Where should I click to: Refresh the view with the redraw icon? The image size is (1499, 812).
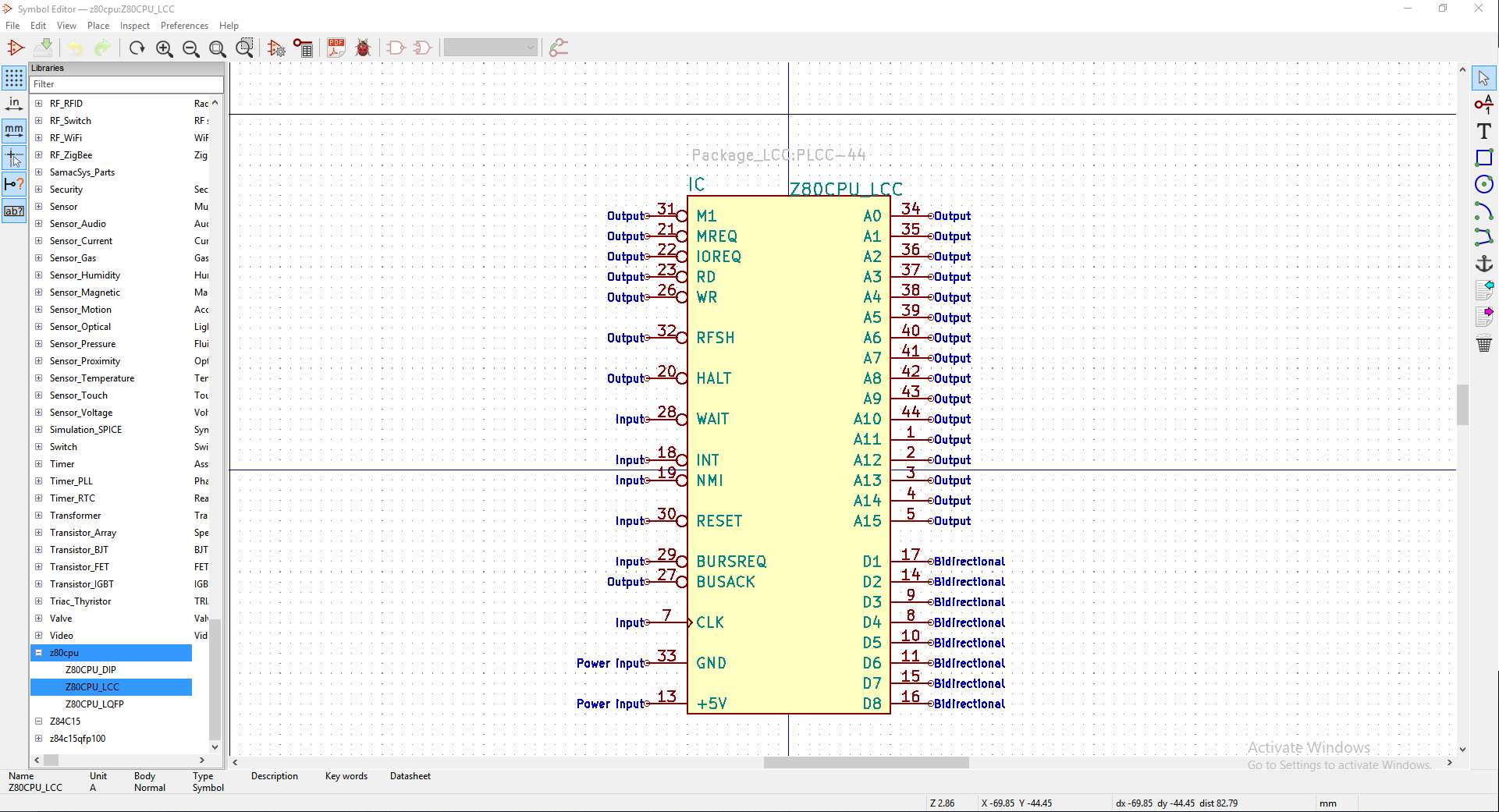137,48
